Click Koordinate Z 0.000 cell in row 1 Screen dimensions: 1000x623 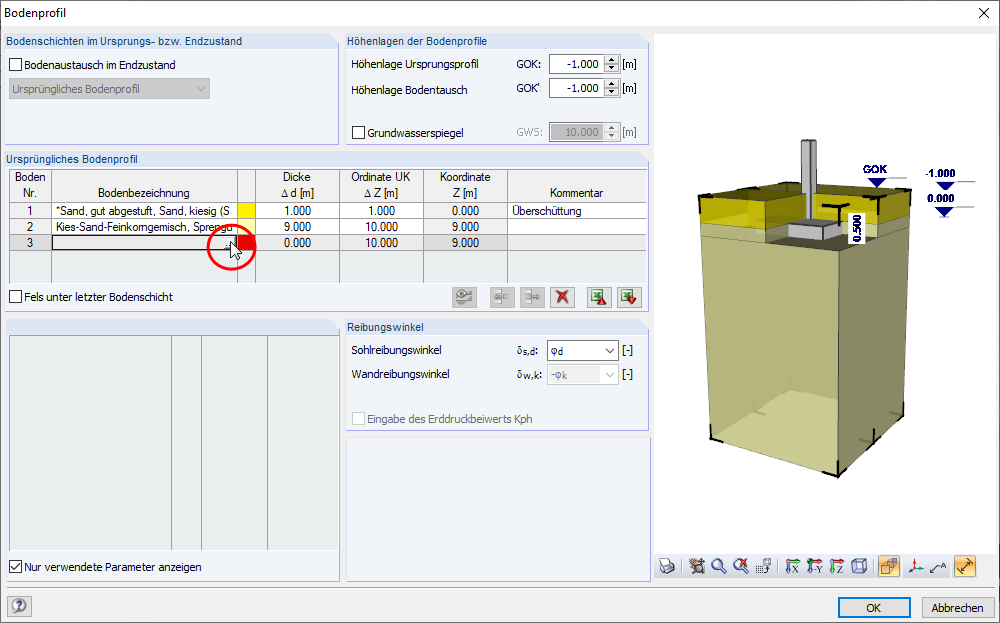[x=466, y=210]
